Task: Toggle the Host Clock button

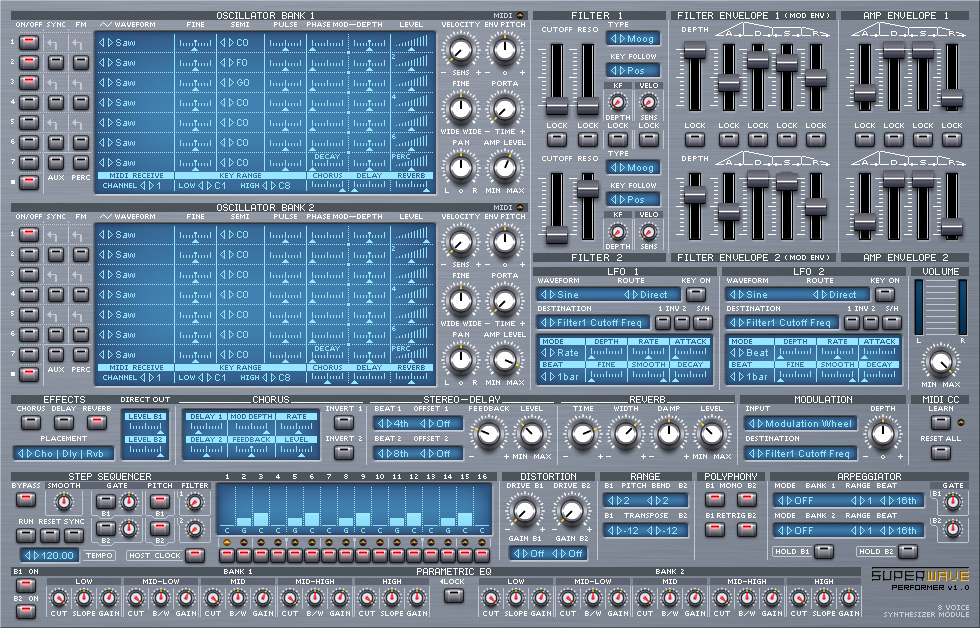Action: [x=194, y=555]
